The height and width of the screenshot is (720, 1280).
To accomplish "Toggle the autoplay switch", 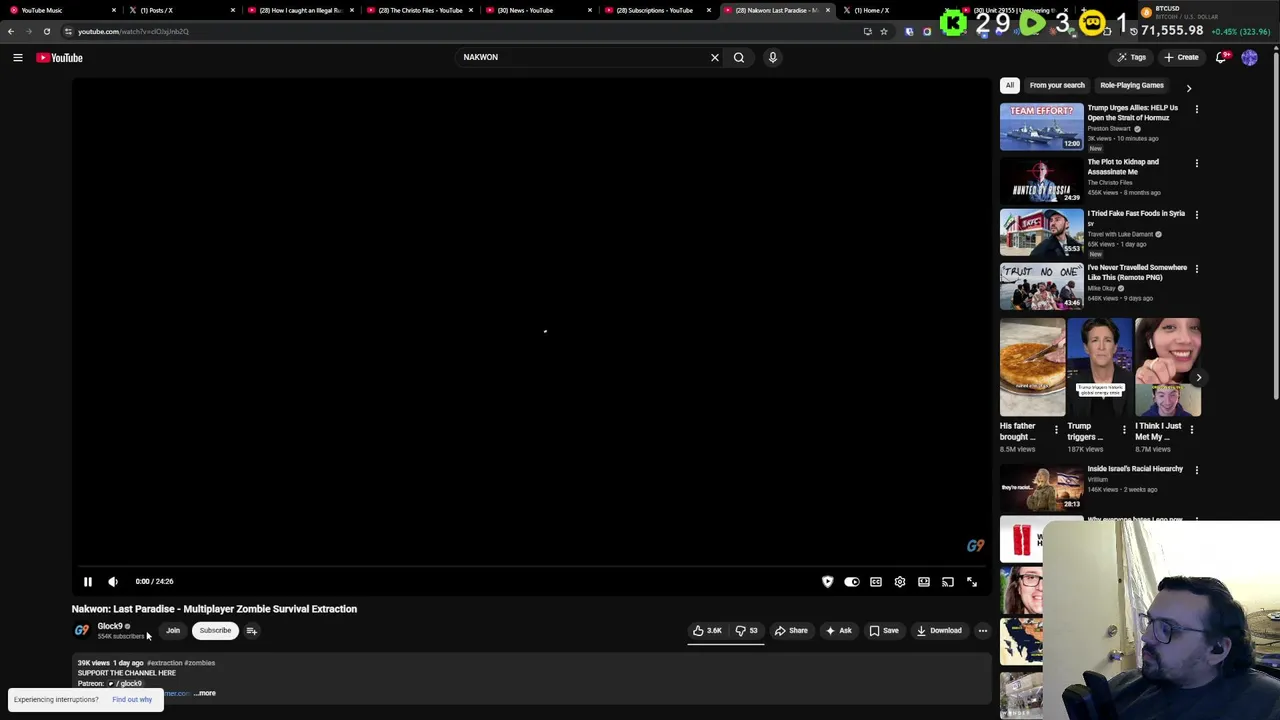I will pyautogui.click(x=851, y=581).
